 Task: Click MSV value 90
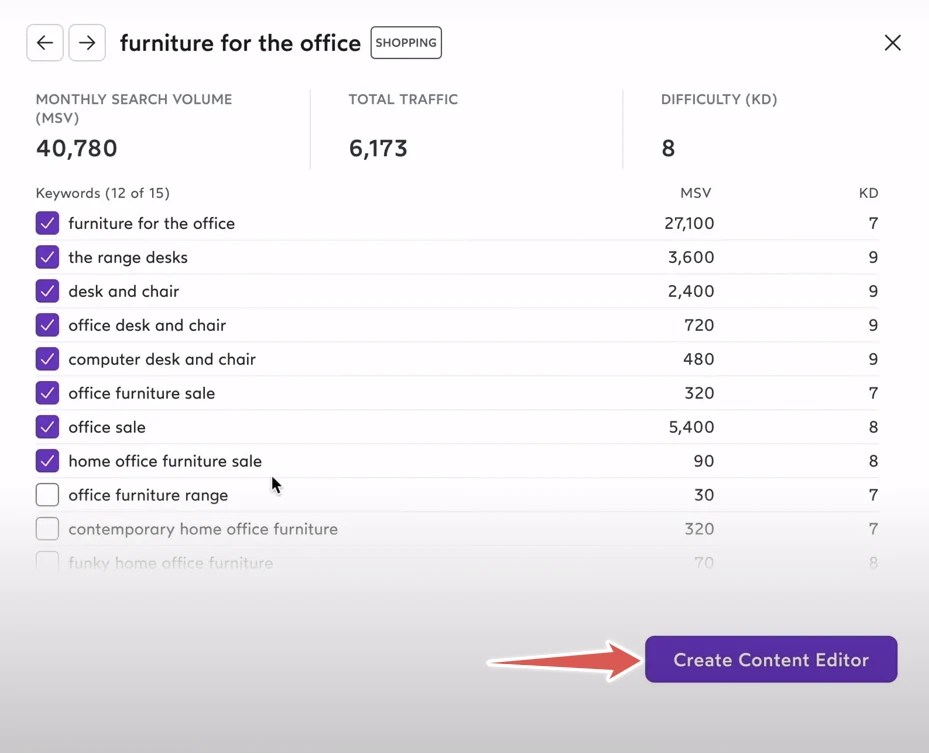(x=704, y=461)
